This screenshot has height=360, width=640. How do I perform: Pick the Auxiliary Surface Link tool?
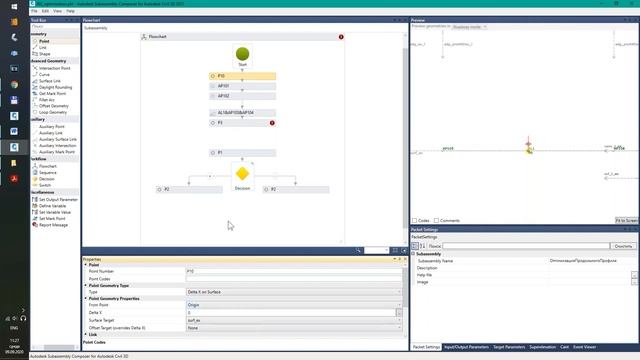58,139
